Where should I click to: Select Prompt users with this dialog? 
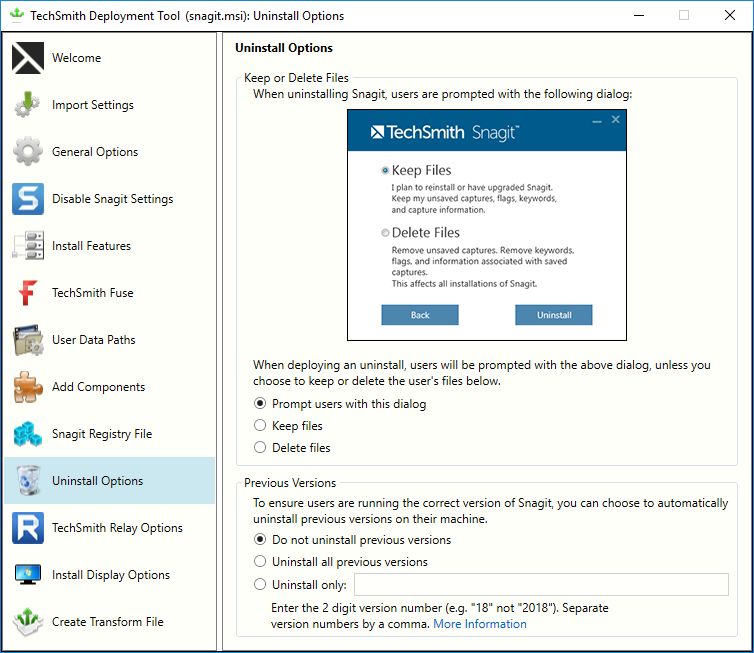click(339, 404)
